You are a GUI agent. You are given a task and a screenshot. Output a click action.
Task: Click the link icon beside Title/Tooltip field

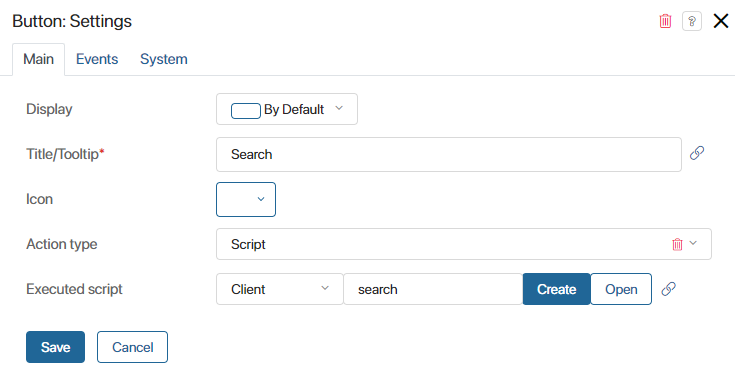click(x=697, y=153)
